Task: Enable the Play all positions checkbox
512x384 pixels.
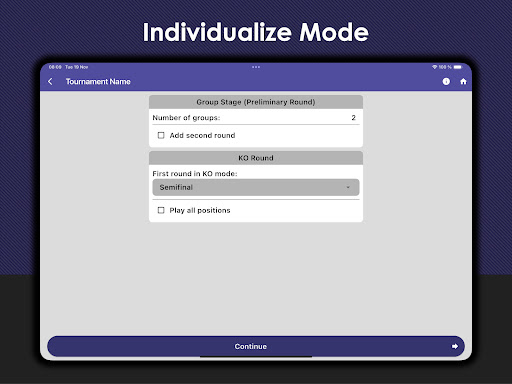Action: coord(161,210)
